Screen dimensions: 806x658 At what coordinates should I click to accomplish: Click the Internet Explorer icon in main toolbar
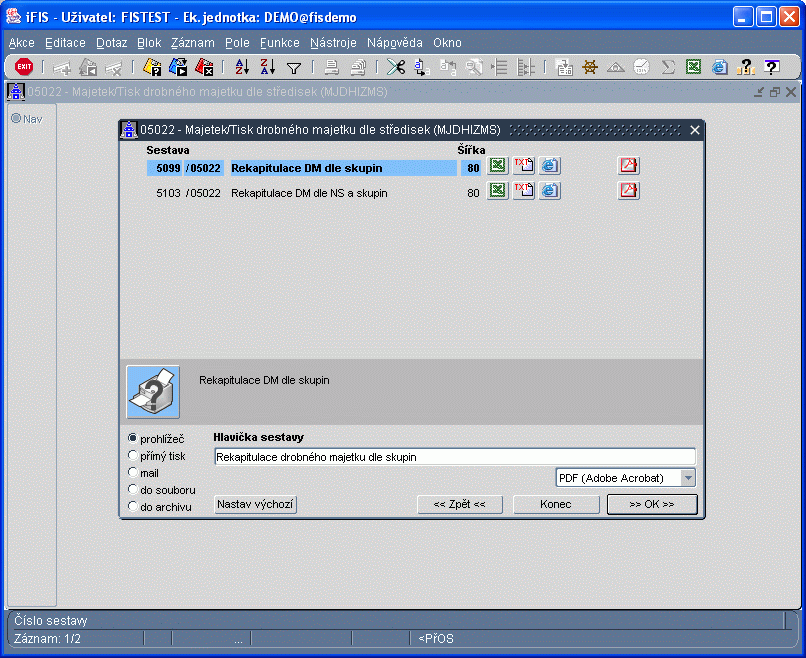coord(720,67)
